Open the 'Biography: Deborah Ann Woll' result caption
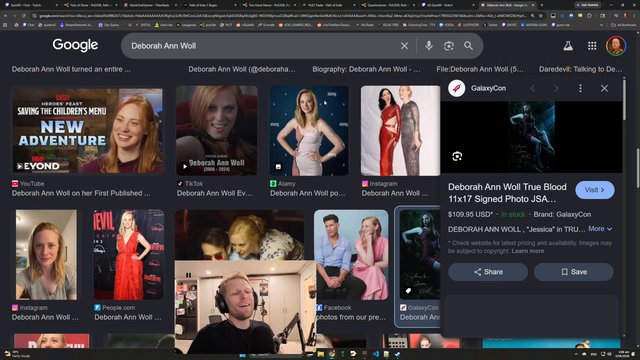Image resolution: width=640 pixels, height=360 pixels. 366,69
